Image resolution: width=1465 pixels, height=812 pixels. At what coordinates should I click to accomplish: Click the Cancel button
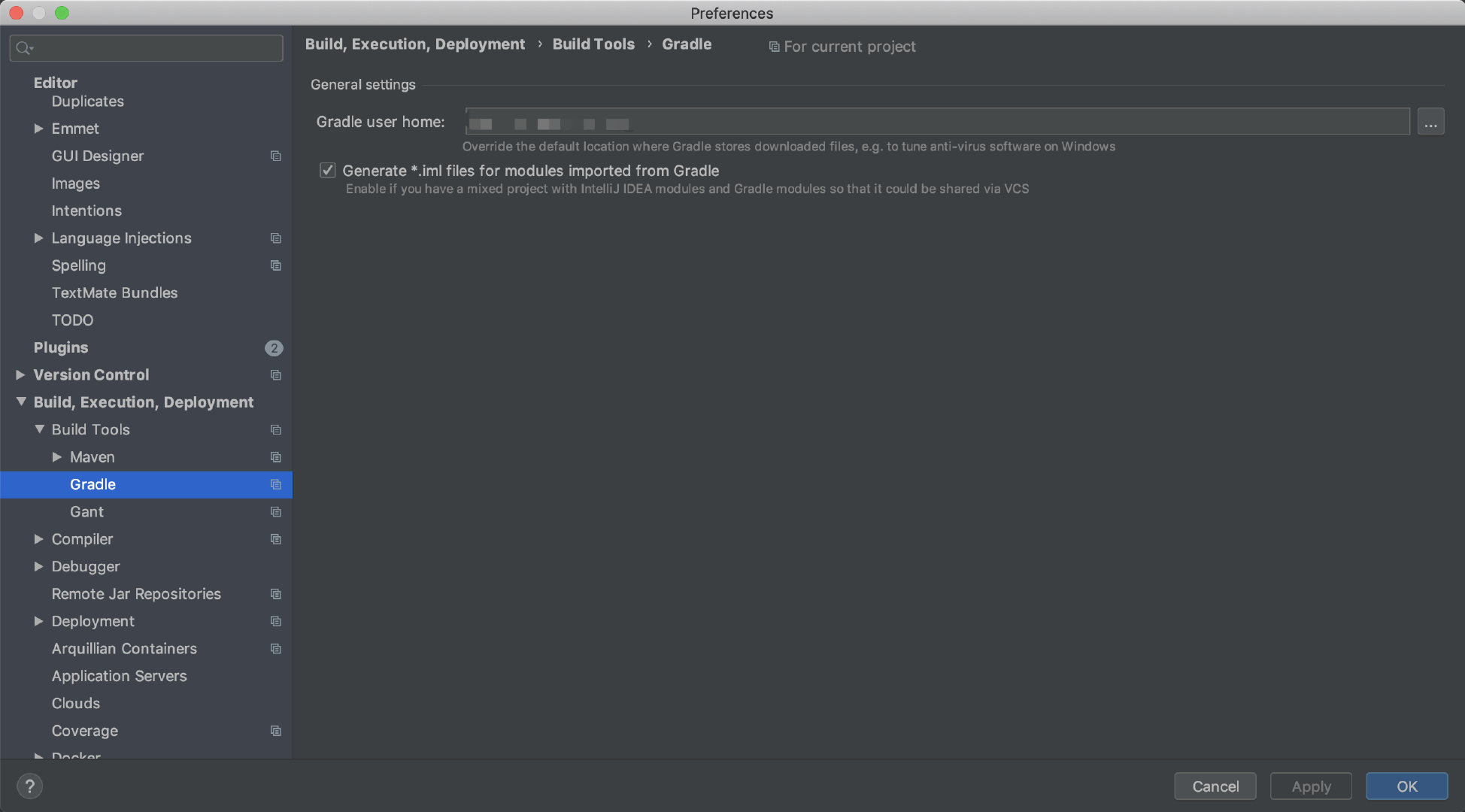(1215, 786)
